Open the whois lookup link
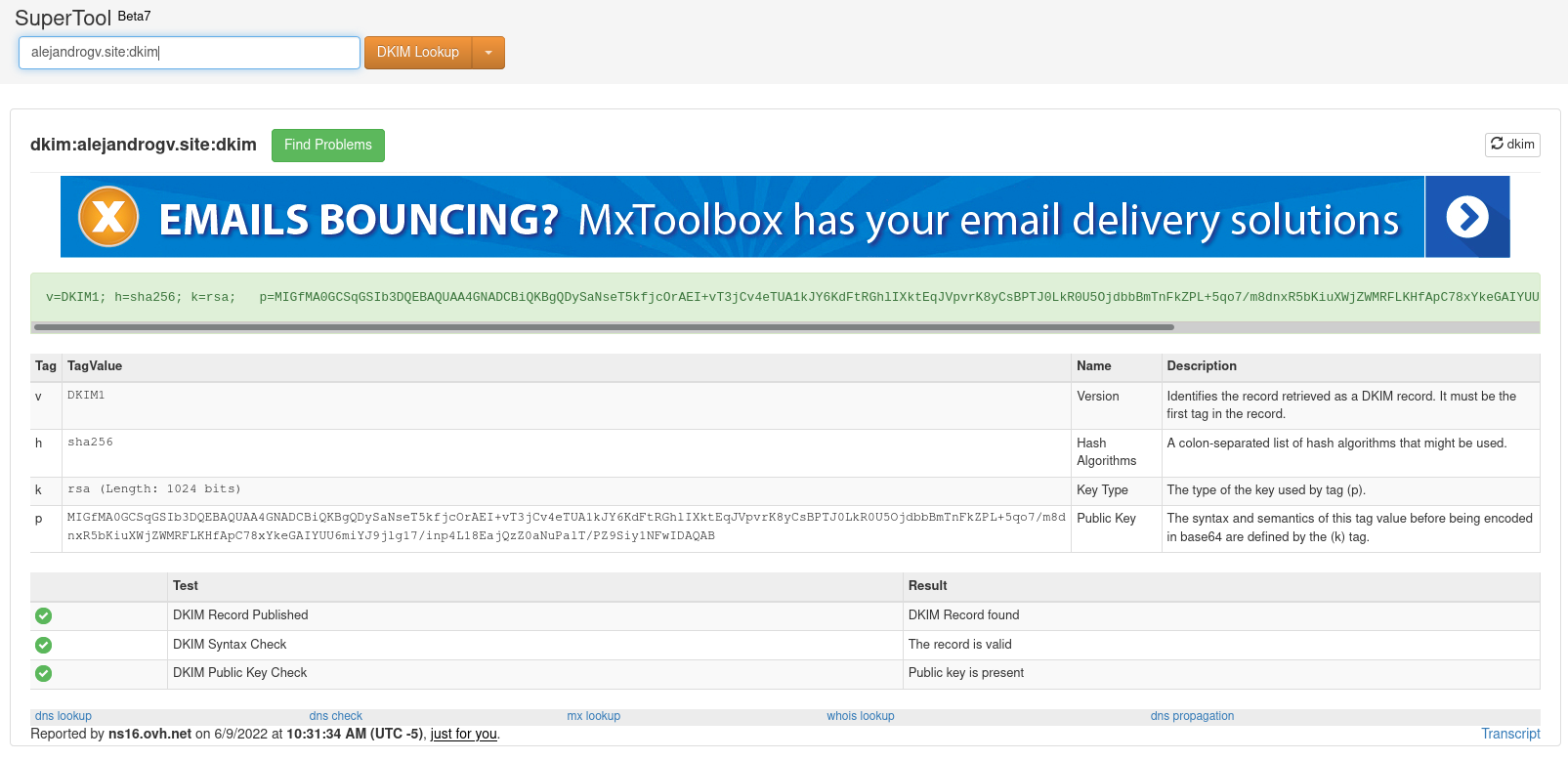Screen dimensions: 1568x760 (861, 716)
